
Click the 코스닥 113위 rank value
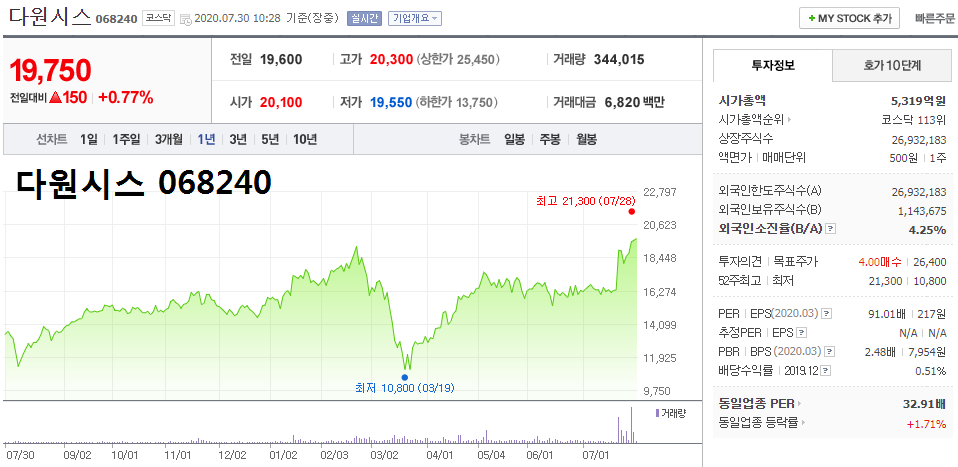tap(914, 119)
